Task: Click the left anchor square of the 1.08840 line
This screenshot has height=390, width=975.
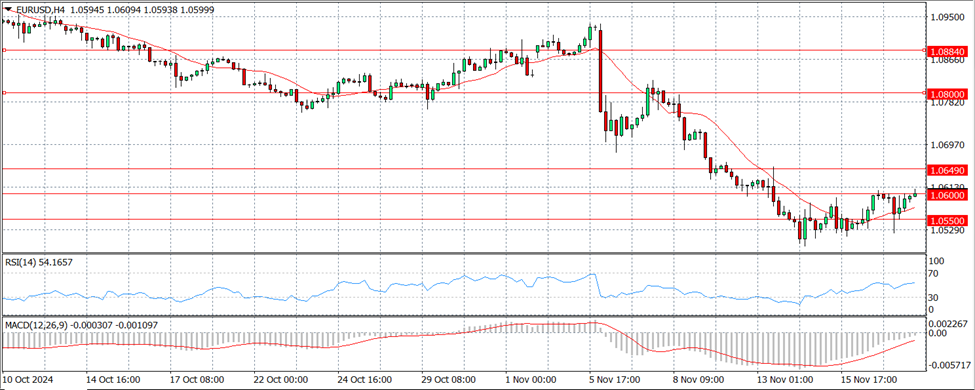Action: 4,50
